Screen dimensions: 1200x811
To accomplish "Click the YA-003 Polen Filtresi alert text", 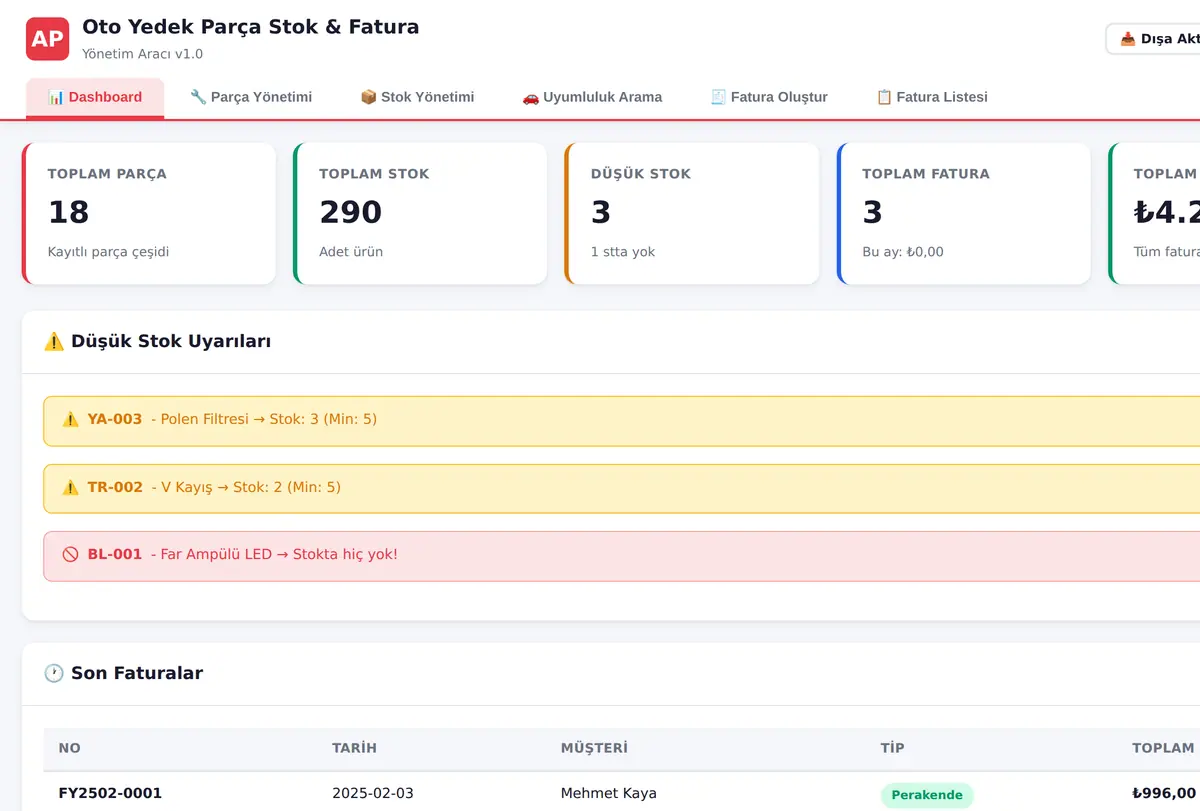I will click(232, 420).
